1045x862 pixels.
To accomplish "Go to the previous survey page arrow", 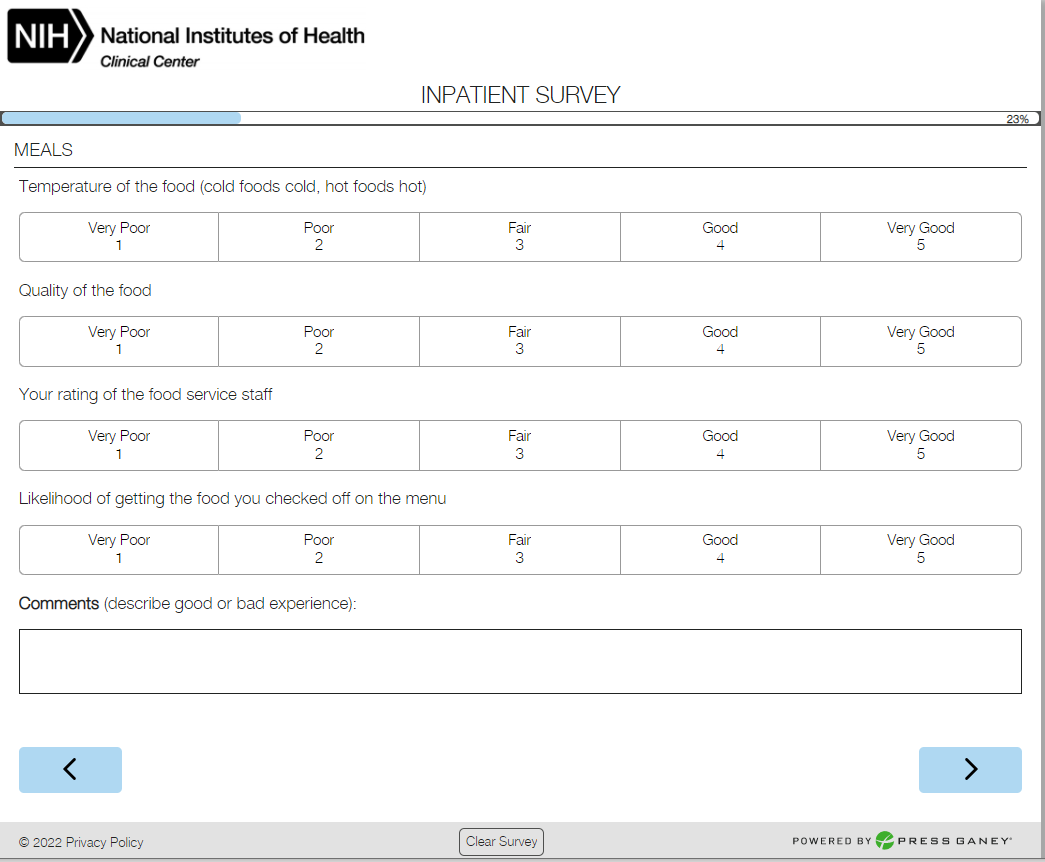I will click(70, 769).
